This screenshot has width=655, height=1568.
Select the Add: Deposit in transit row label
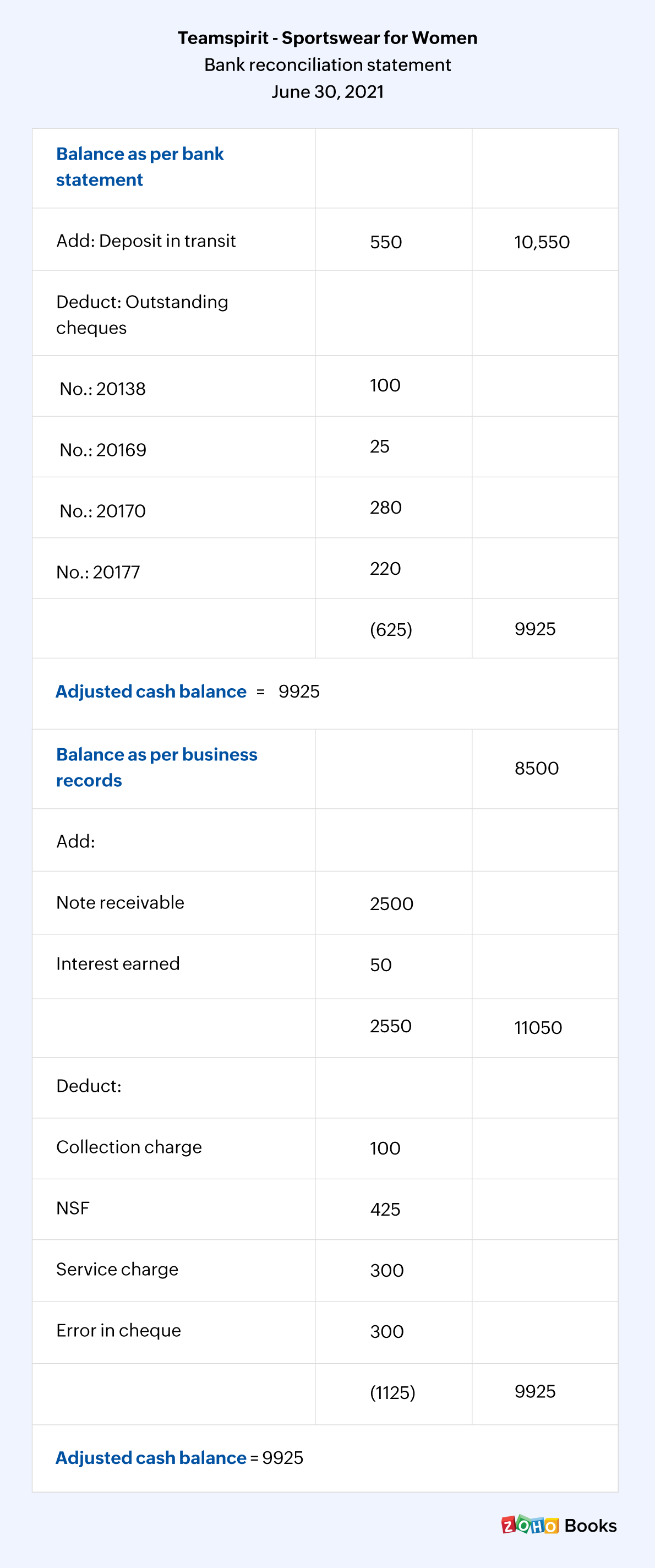[145, 241]
